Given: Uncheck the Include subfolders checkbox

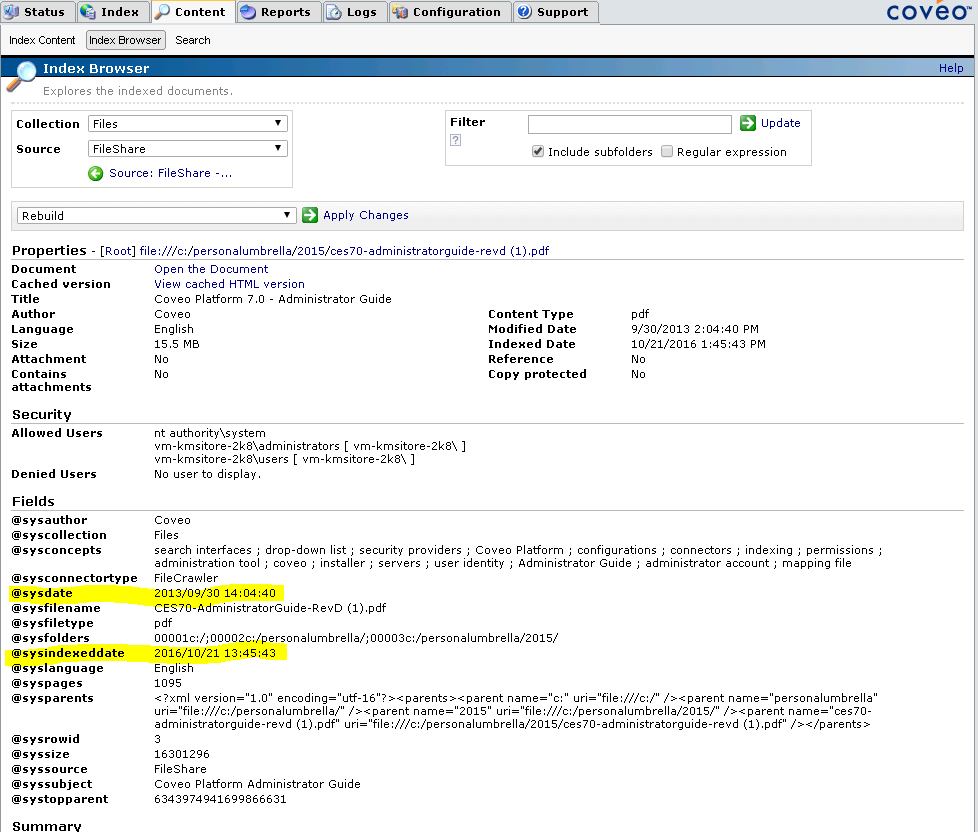Looking at the screenshot, I should tap(537, 151).
